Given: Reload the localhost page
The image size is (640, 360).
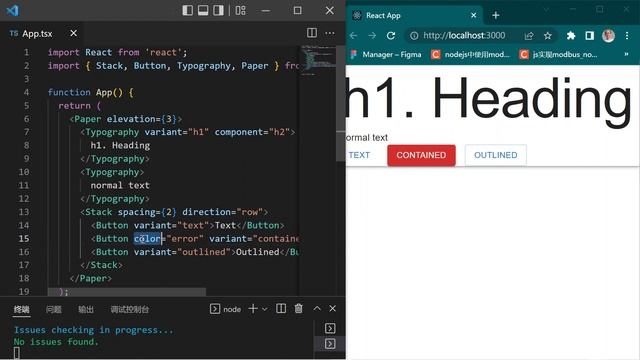Looking at the screenshot, I should (x=391, y=36).
